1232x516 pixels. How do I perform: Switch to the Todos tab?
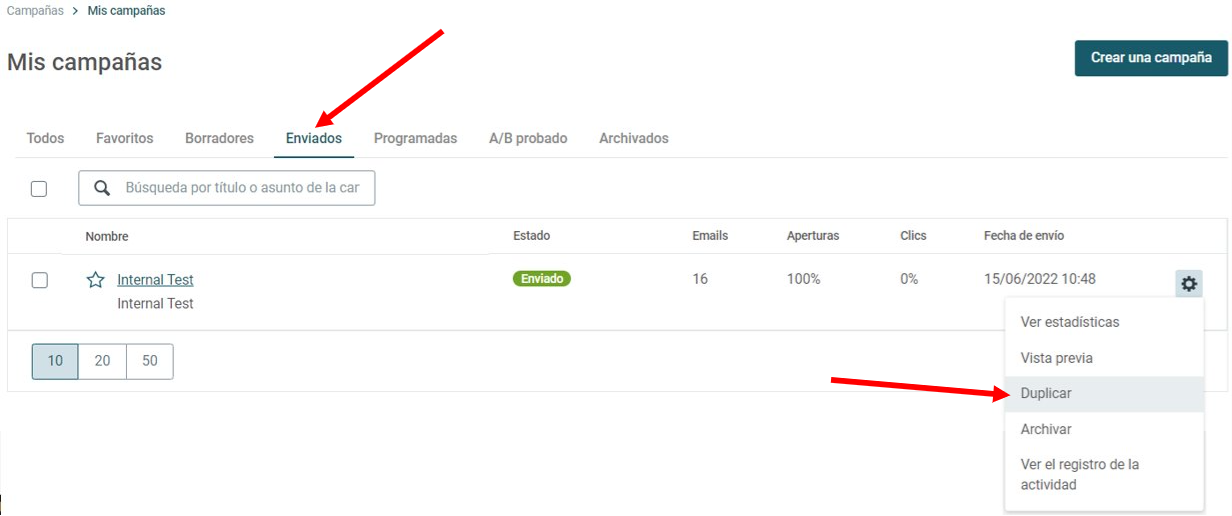tap(45, 138)
